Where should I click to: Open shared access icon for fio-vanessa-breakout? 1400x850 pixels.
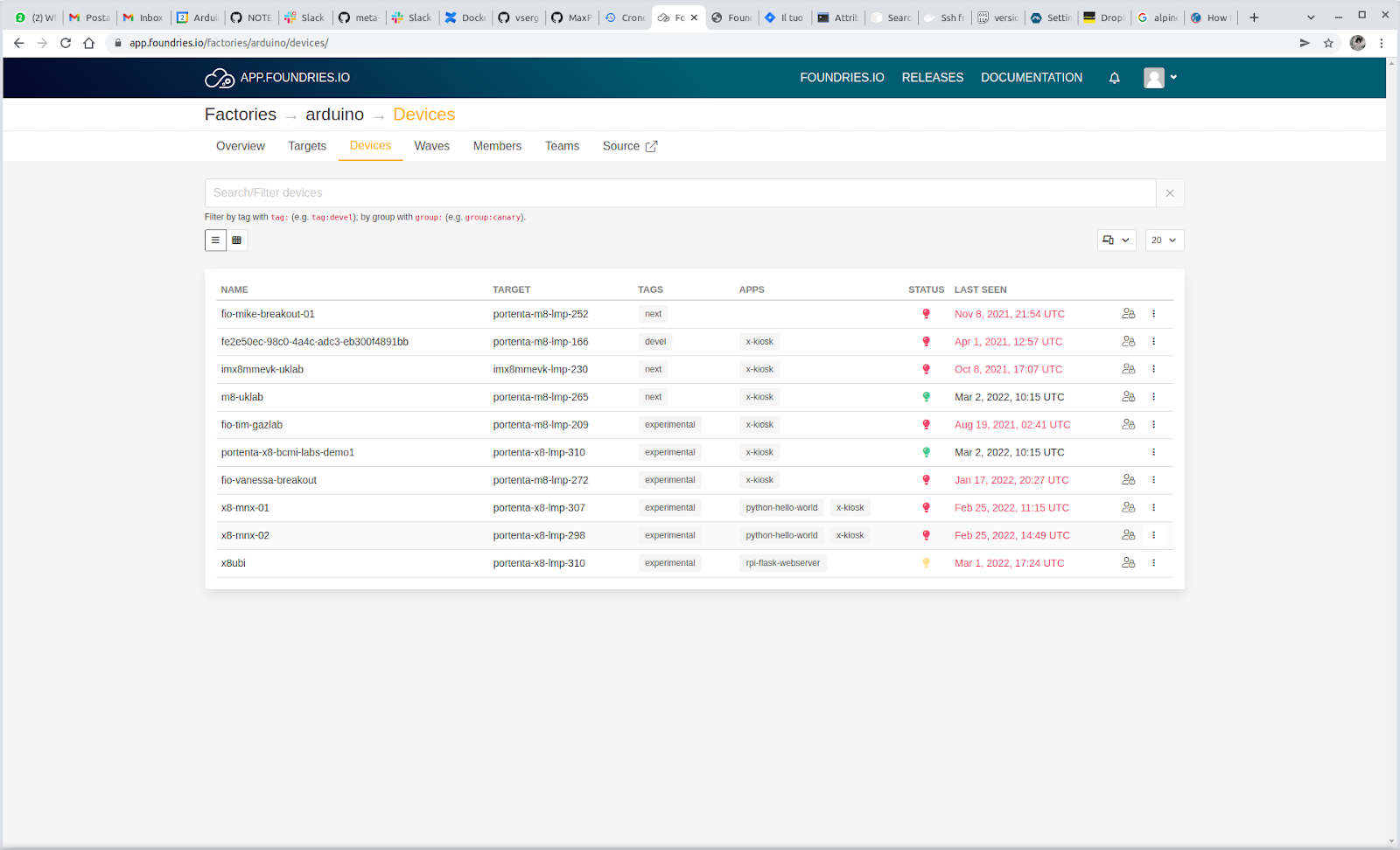[x=1129, y=480]
